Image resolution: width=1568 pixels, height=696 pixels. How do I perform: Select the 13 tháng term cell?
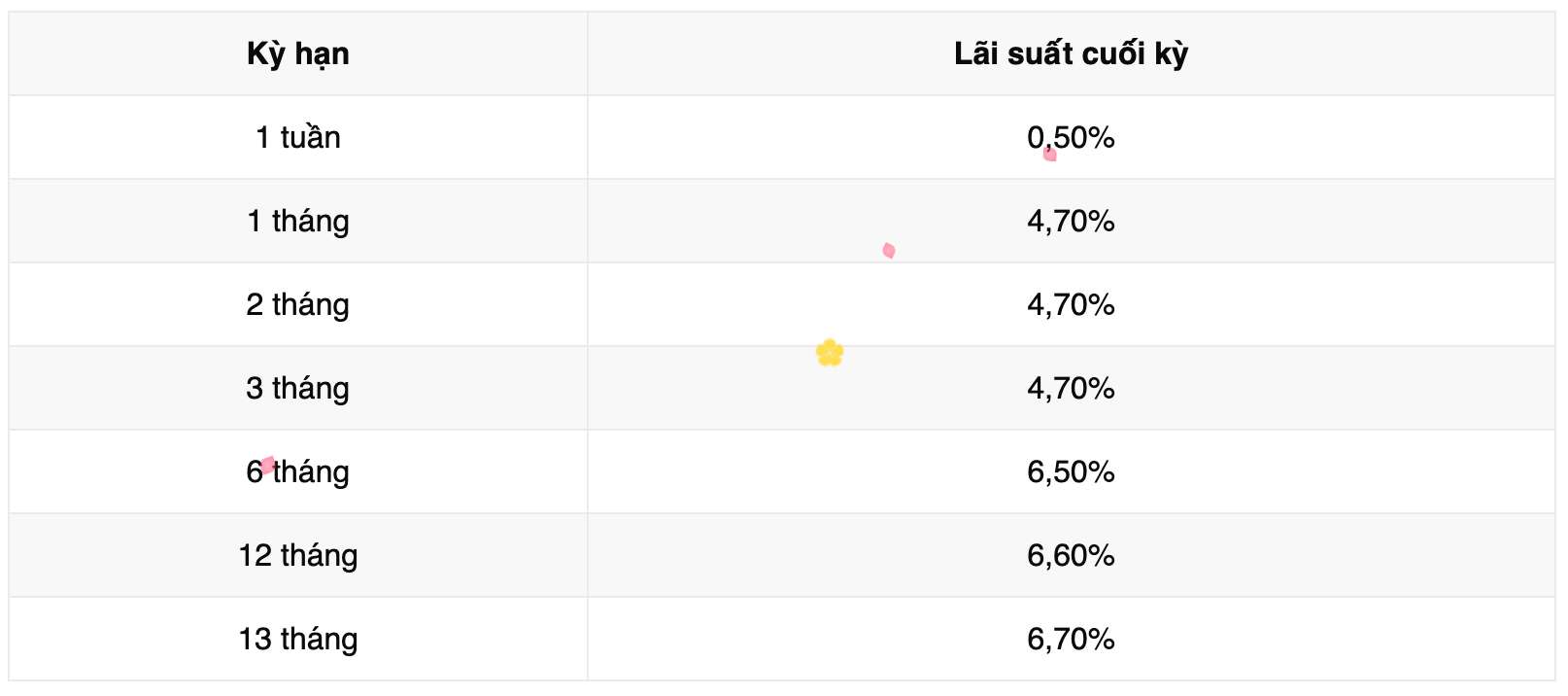point(297,639)
